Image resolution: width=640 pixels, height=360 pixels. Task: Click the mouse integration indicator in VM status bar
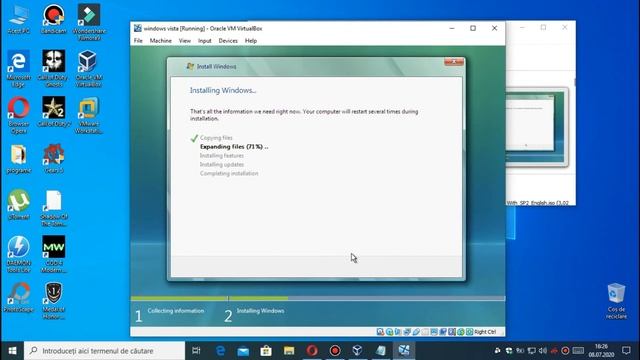460,332
